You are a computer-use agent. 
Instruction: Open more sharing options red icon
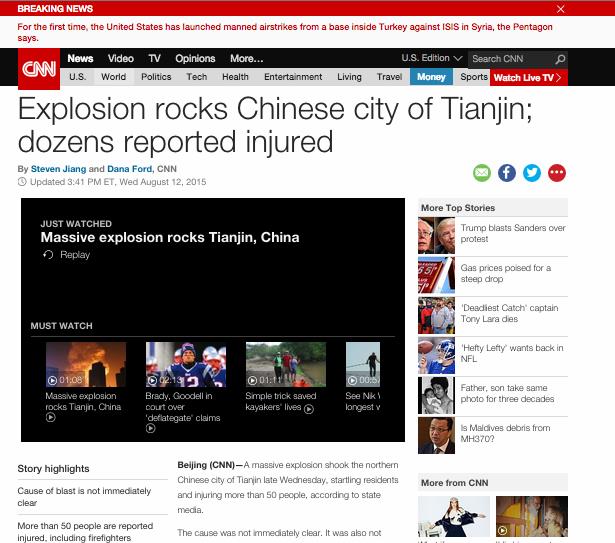tap(557, 173)
